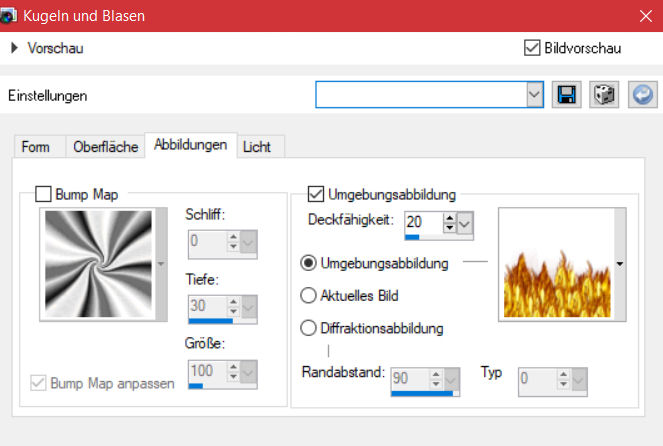Increase Deckfähigkeit with the up arrow
The width and height of the screenshot is (663, 446).
pyautogui.click(x=449, y=217)
